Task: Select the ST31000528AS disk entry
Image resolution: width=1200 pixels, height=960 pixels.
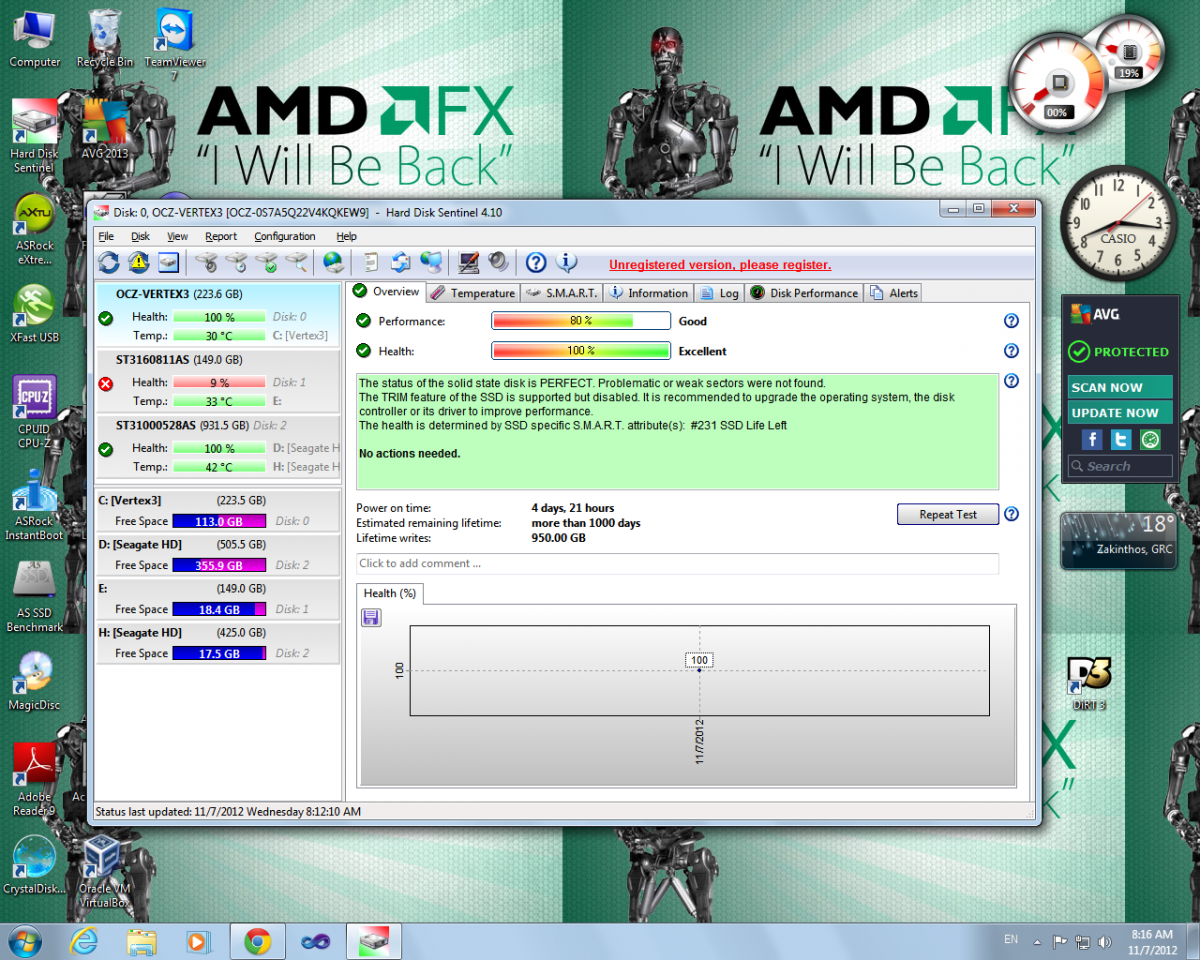Action: tap(218, 446)
